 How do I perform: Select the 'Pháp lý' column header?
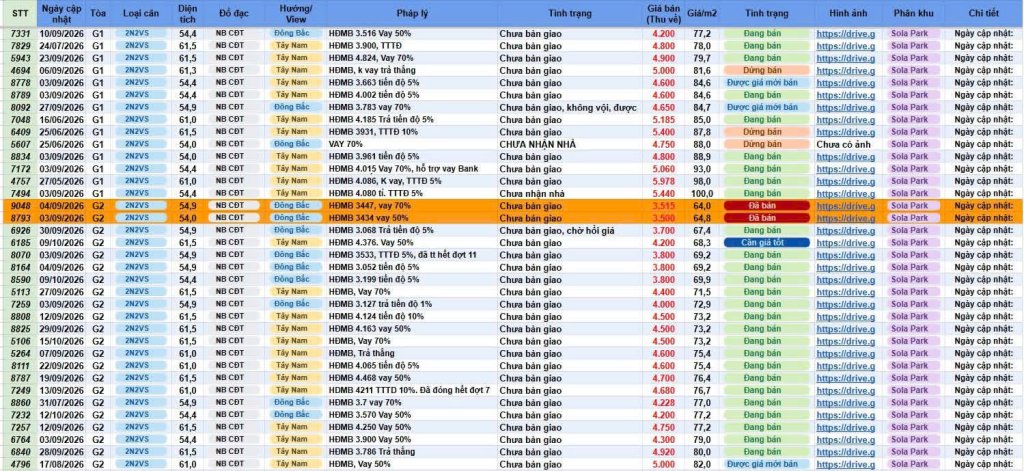coord(411,13)
